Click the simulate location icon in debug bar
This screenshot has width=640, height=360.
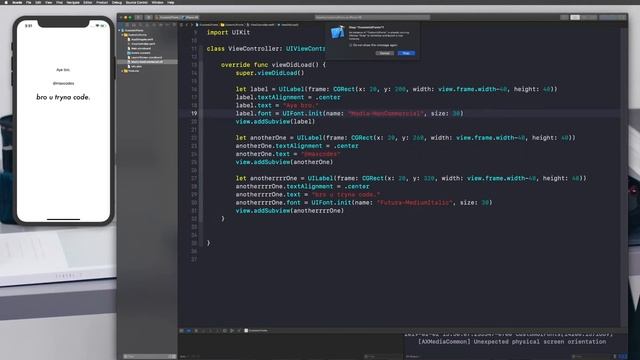pos(239,331)
